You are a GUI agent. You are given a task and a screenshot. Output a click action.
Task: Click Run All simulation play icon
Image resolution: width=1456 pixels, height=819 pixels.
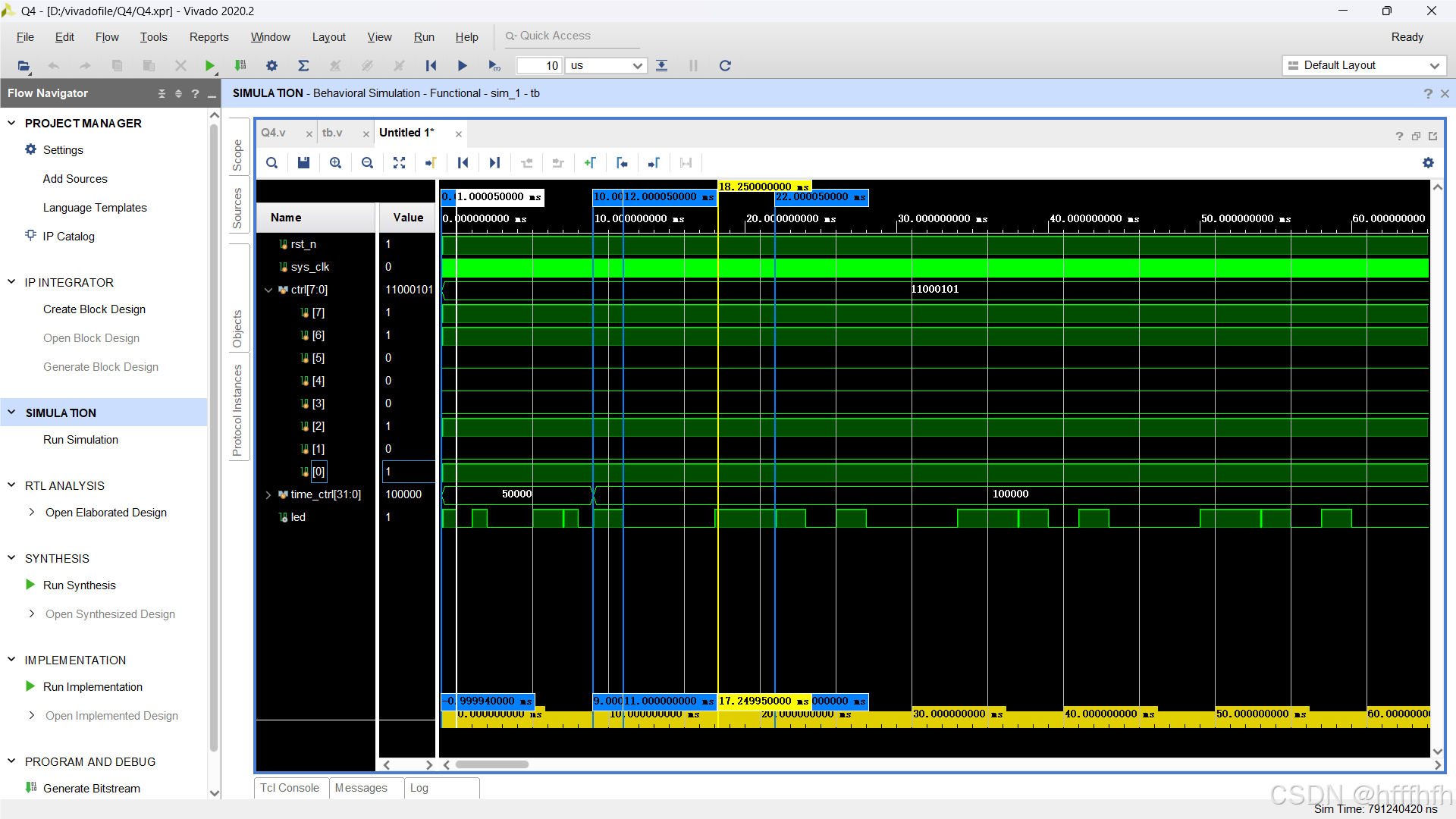click(462, 66)
